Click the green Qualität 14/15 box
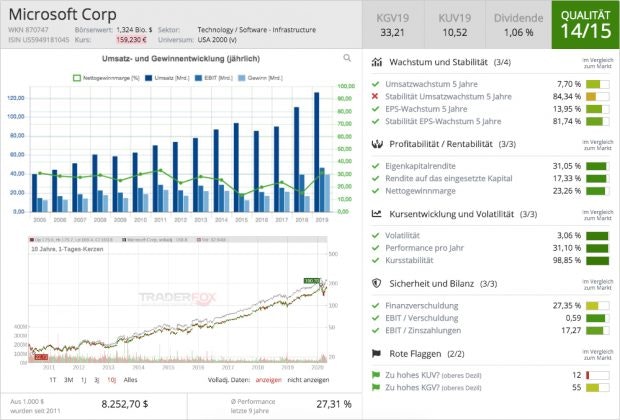 tap(584, 24)
